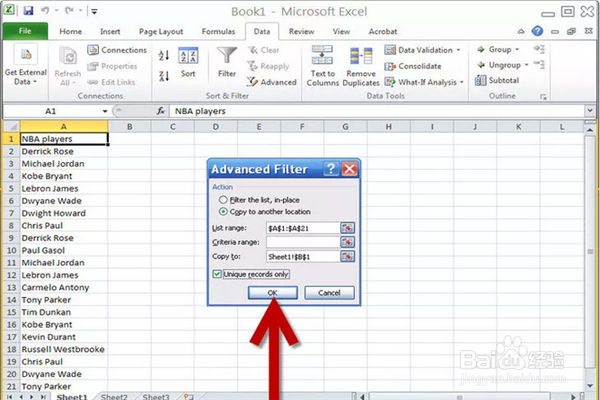
Task: Click OK in Advanced Filter dialog
Action: pos(272,293)
